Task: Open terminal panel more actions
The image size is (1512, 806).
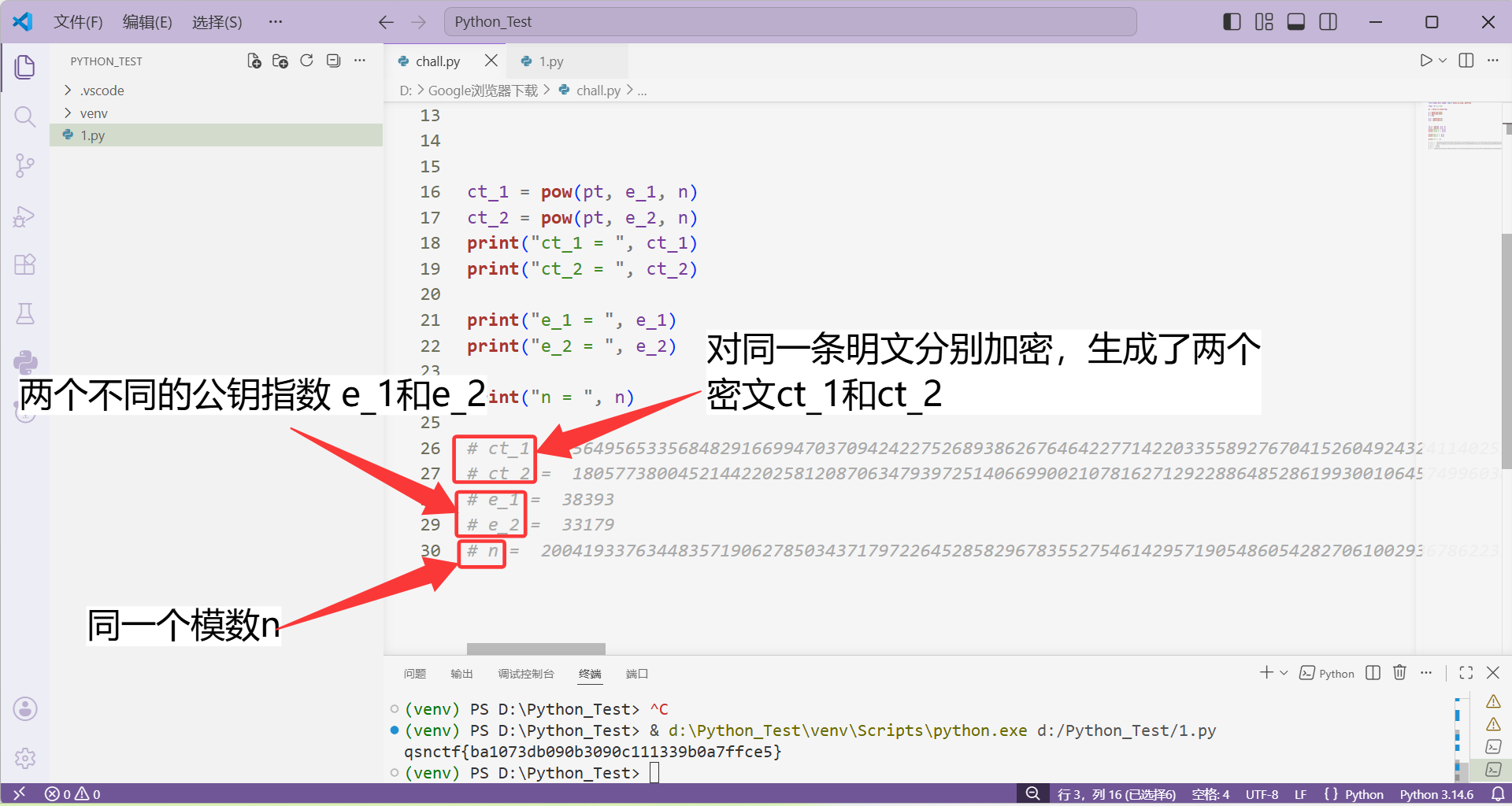Action: click(1426, 673)
